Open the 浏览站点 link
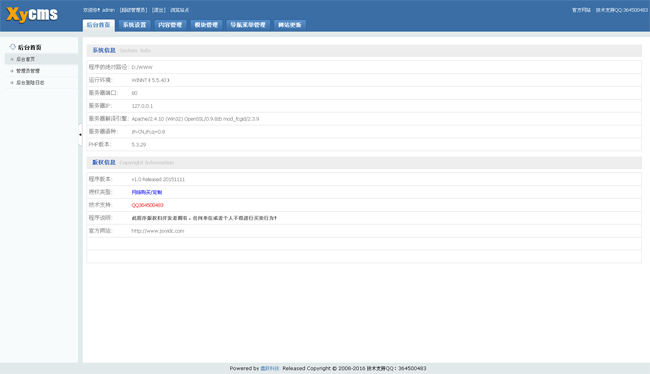Image resolution: width=650 pixels, height=374 pixels. click(179, 10)
